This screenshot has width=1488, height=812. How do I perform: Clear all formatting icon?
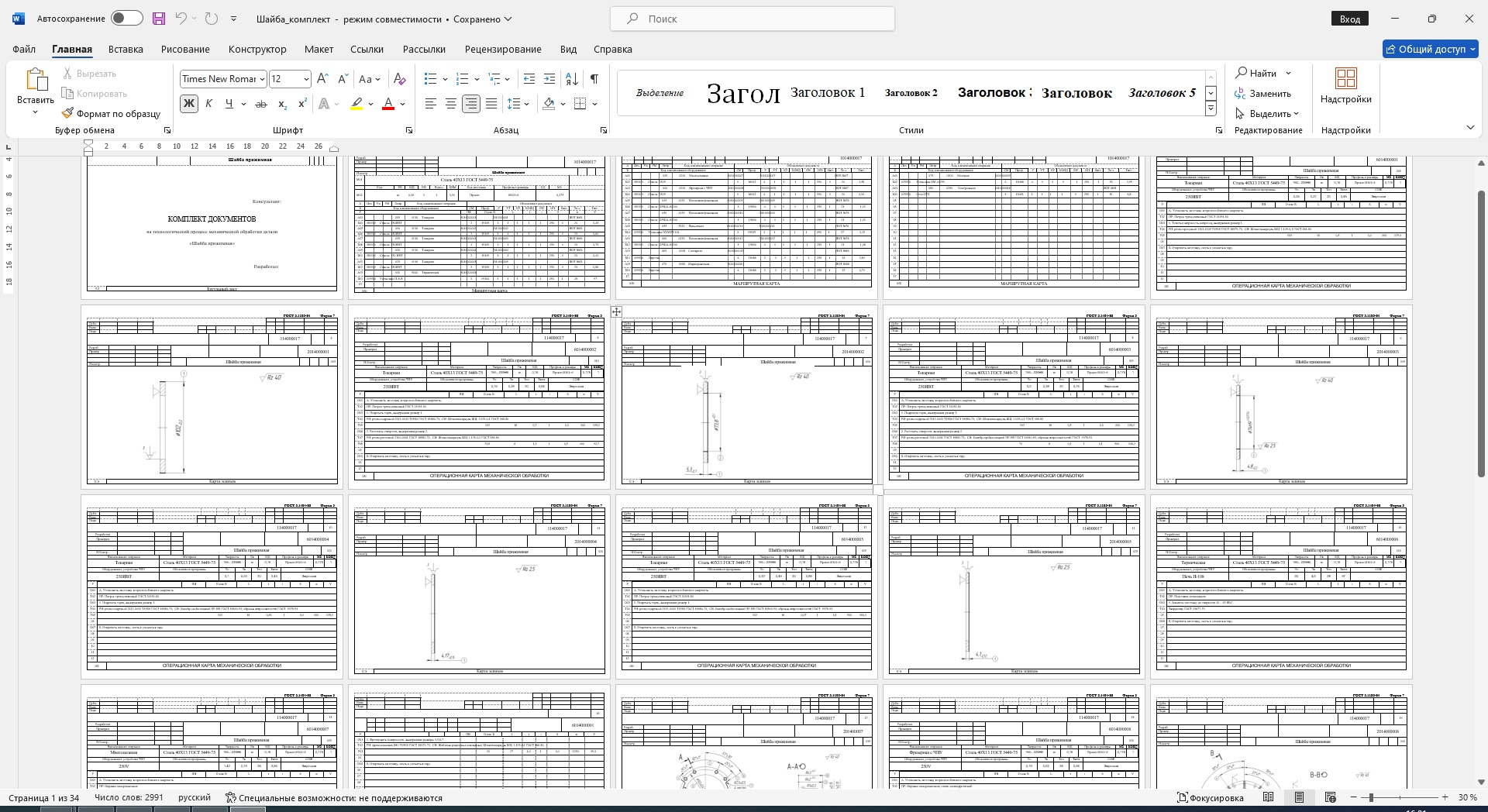pyautogui.click(x=399, y=79)
